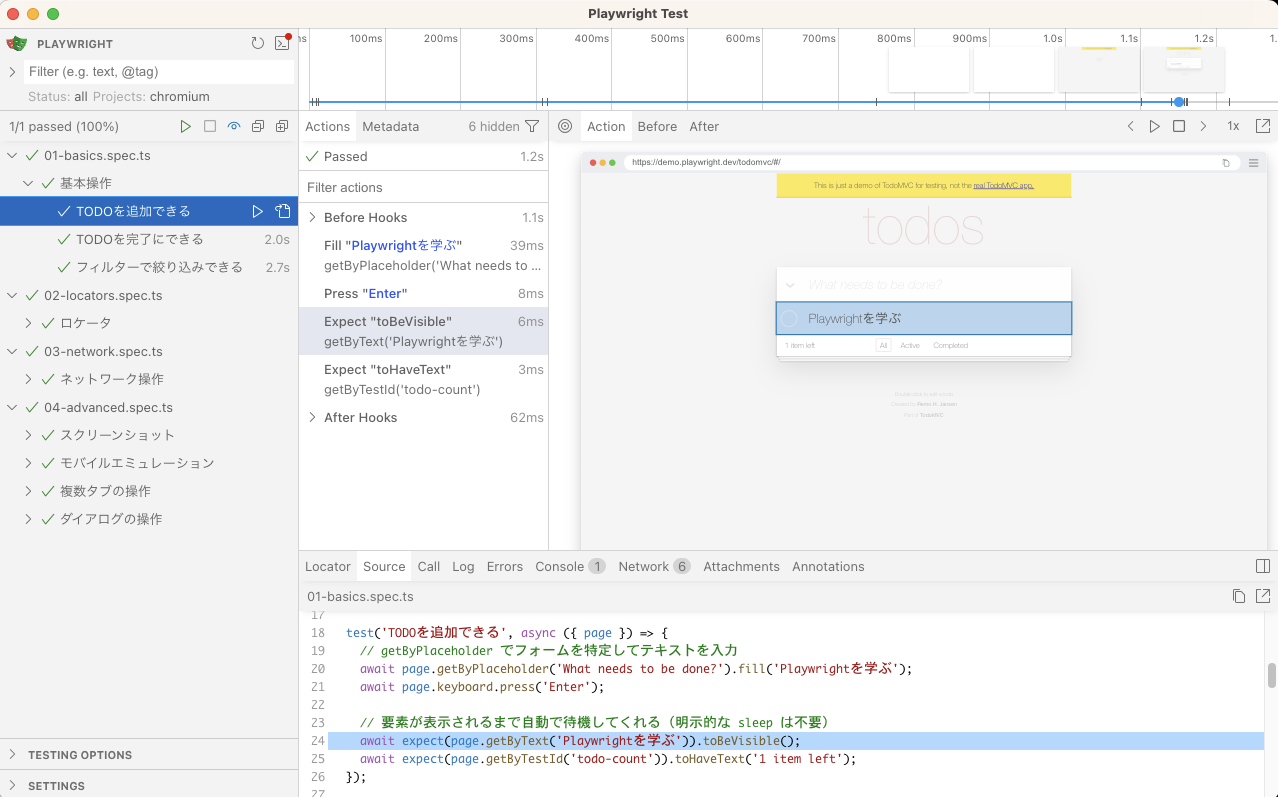The image size is (1278, 797).
Task: Expand the Before Hooks action
Action: (x=312, y=217)
